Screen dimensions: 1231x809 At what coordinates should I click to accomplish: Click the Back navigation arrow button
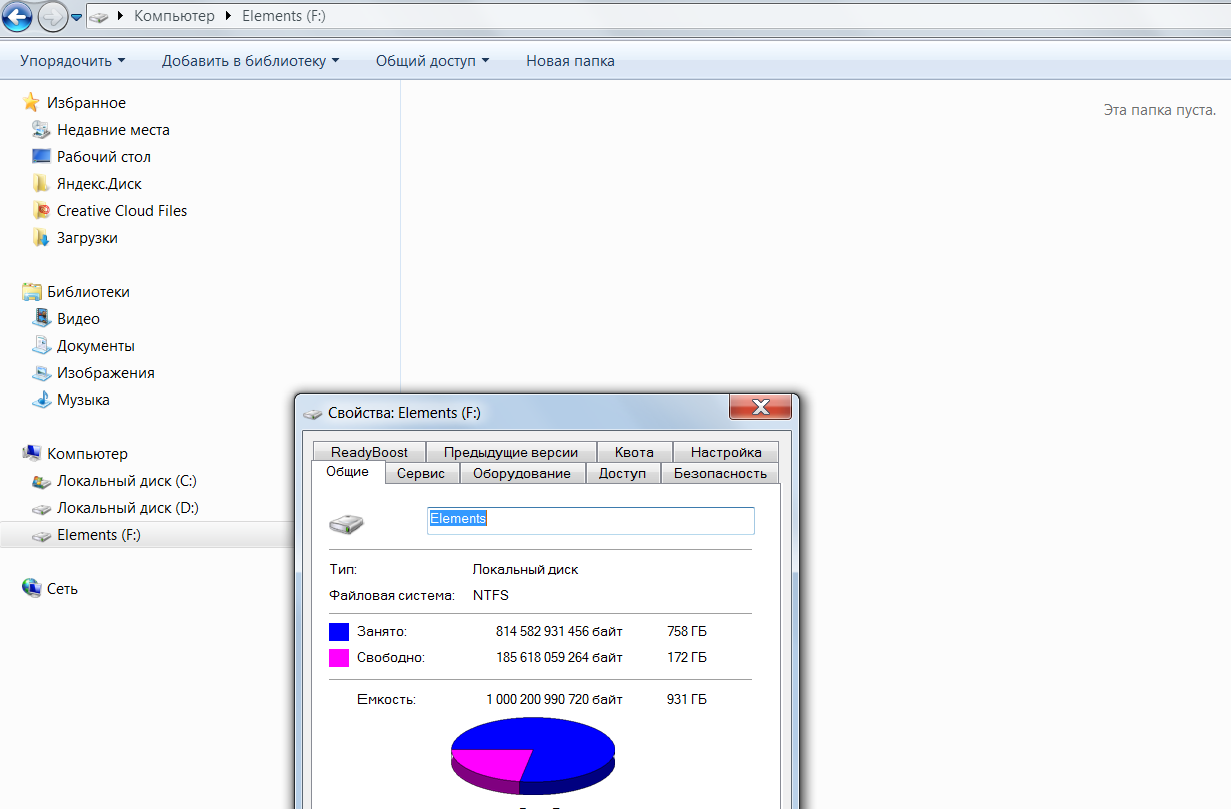tap(18, 15)
